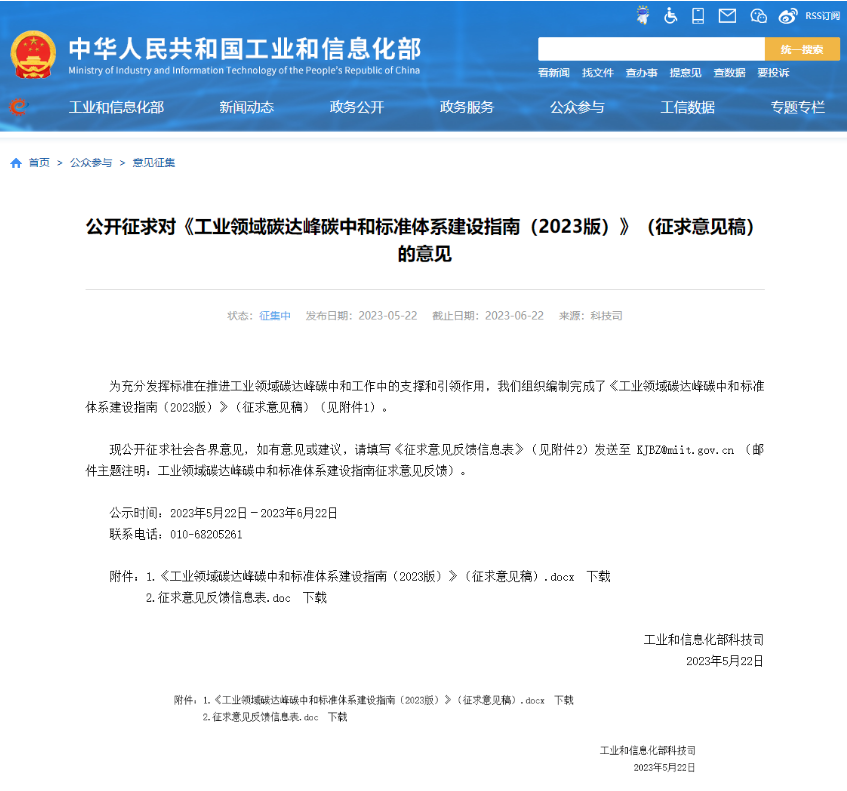The height and width of the screenshot is (791, 847).
Task: Go to 政务服务 in navigation bar
Action: (466, 107)
